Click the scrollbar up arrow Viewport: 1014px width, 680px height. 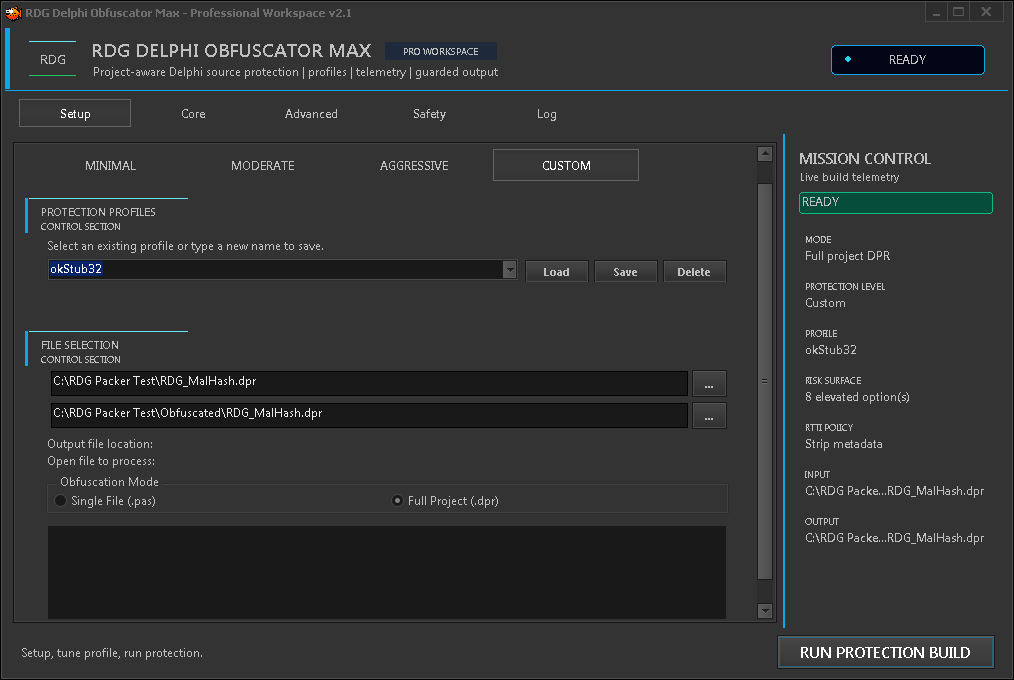point(765,154)
